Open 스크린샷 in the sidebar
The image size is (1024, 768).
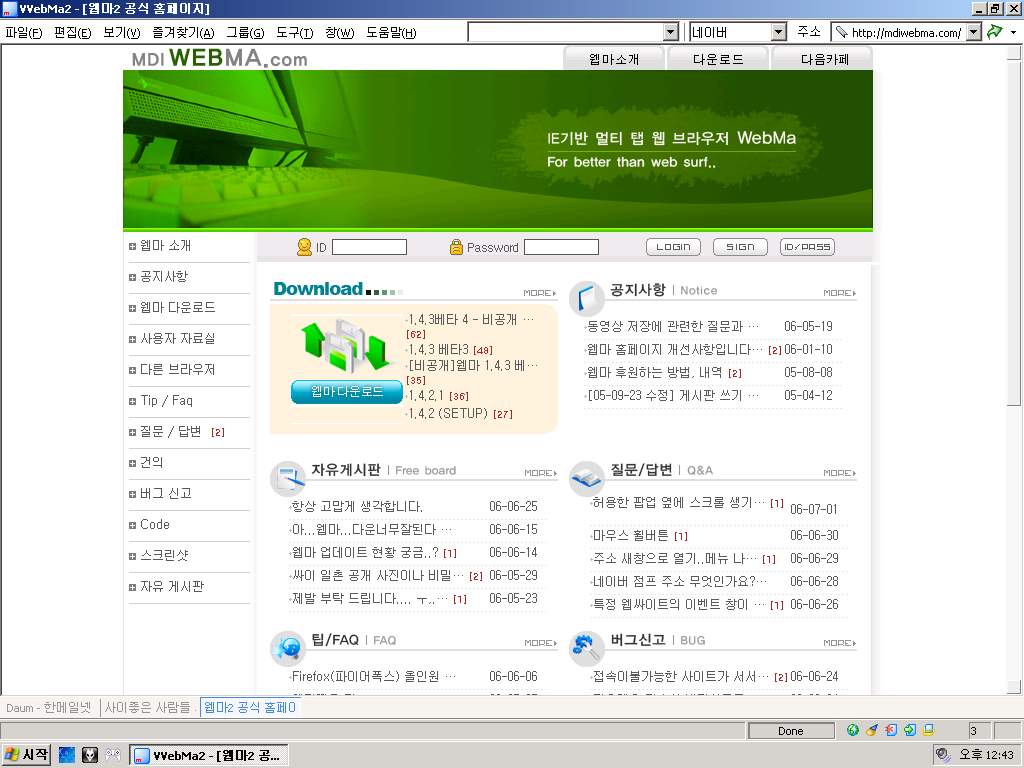(164, 555)
